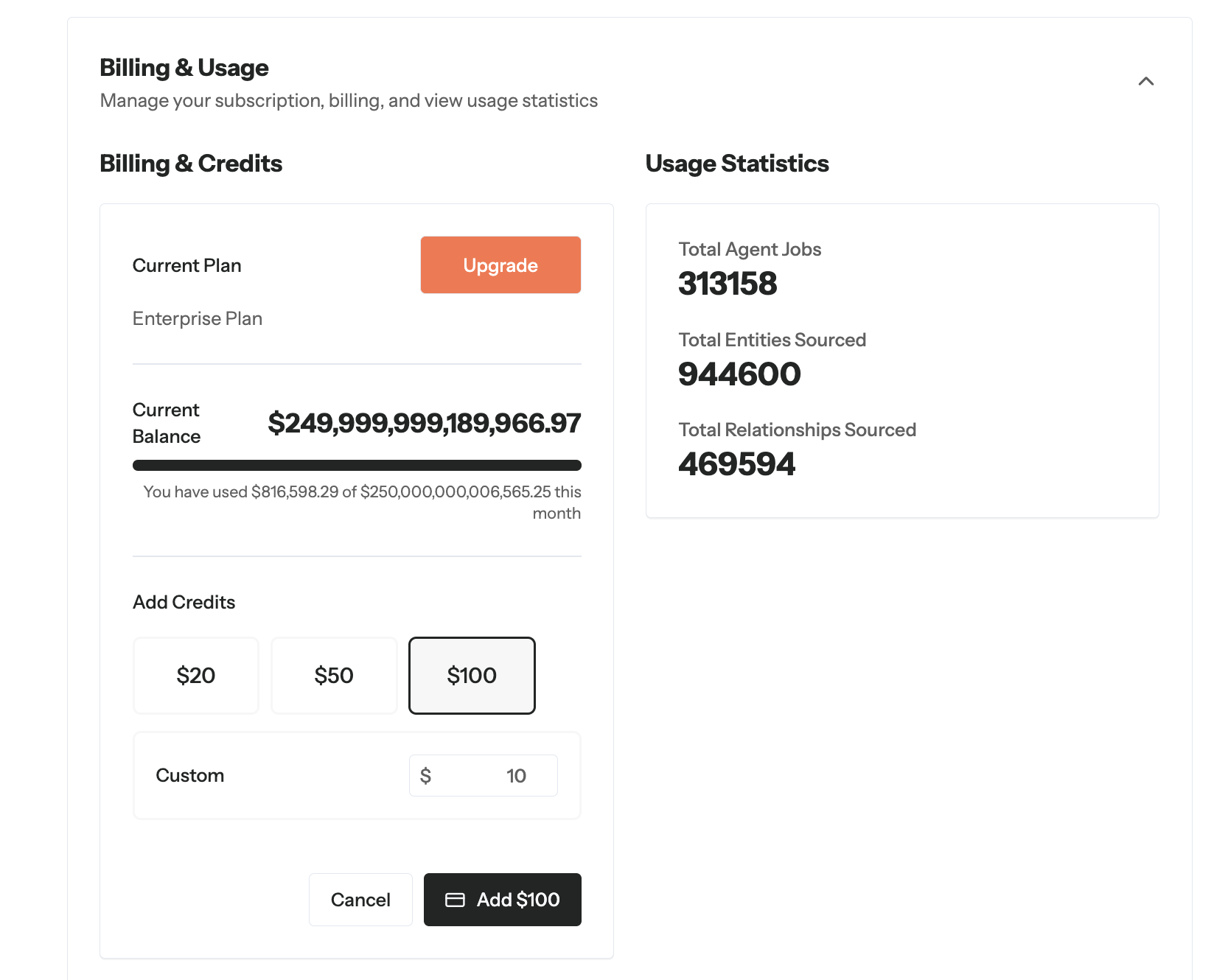Click the Total Entities Sourced value 944600
1228x980 pixels.
coord(739,374)
